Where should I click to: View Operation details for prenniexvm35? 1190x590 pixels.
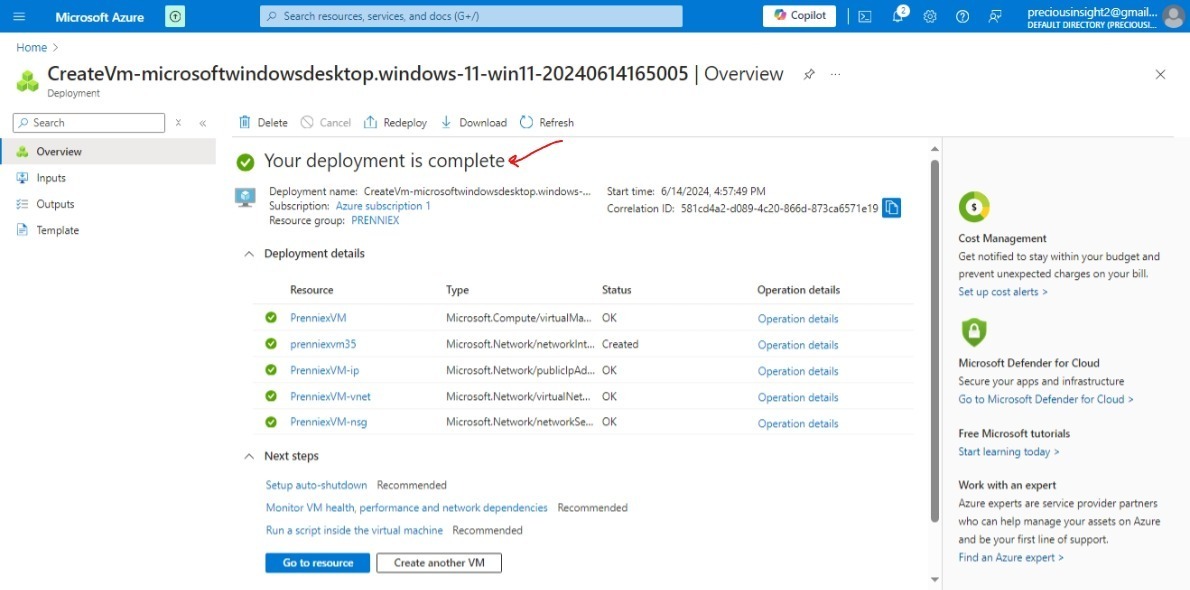798,345
